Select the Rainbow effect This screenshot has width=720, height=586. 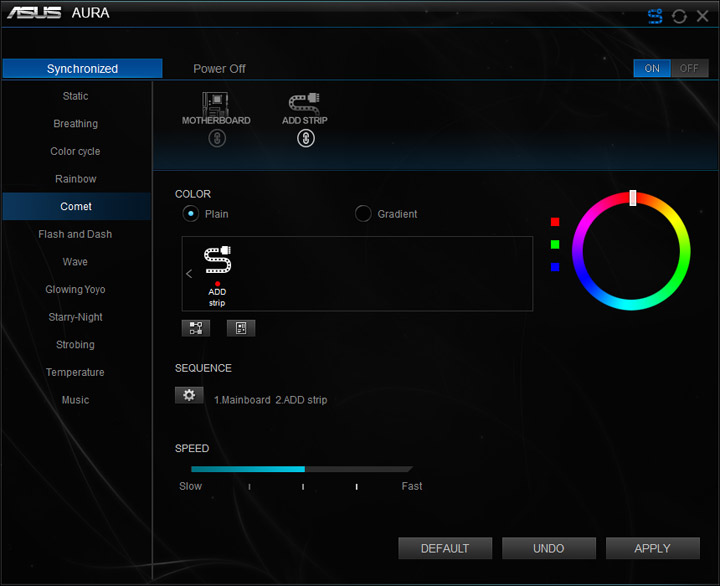click(76, 179)
